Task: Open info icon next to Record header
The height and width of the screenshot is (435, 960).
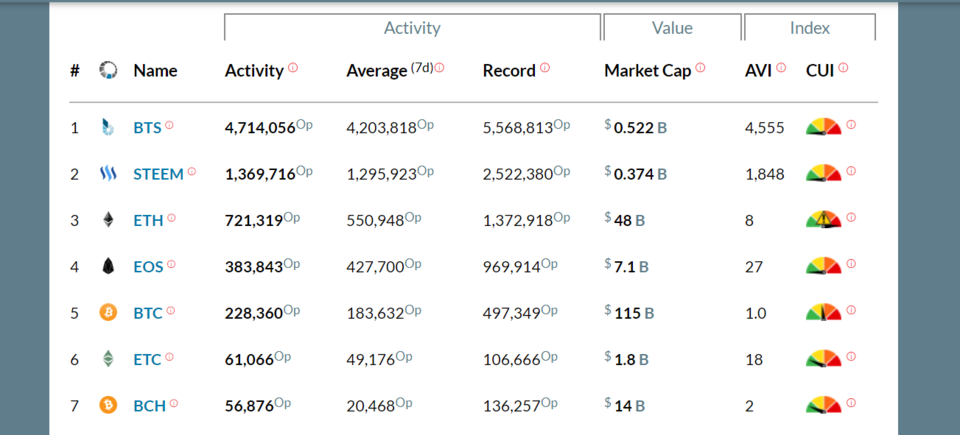Action: (545, 67)
